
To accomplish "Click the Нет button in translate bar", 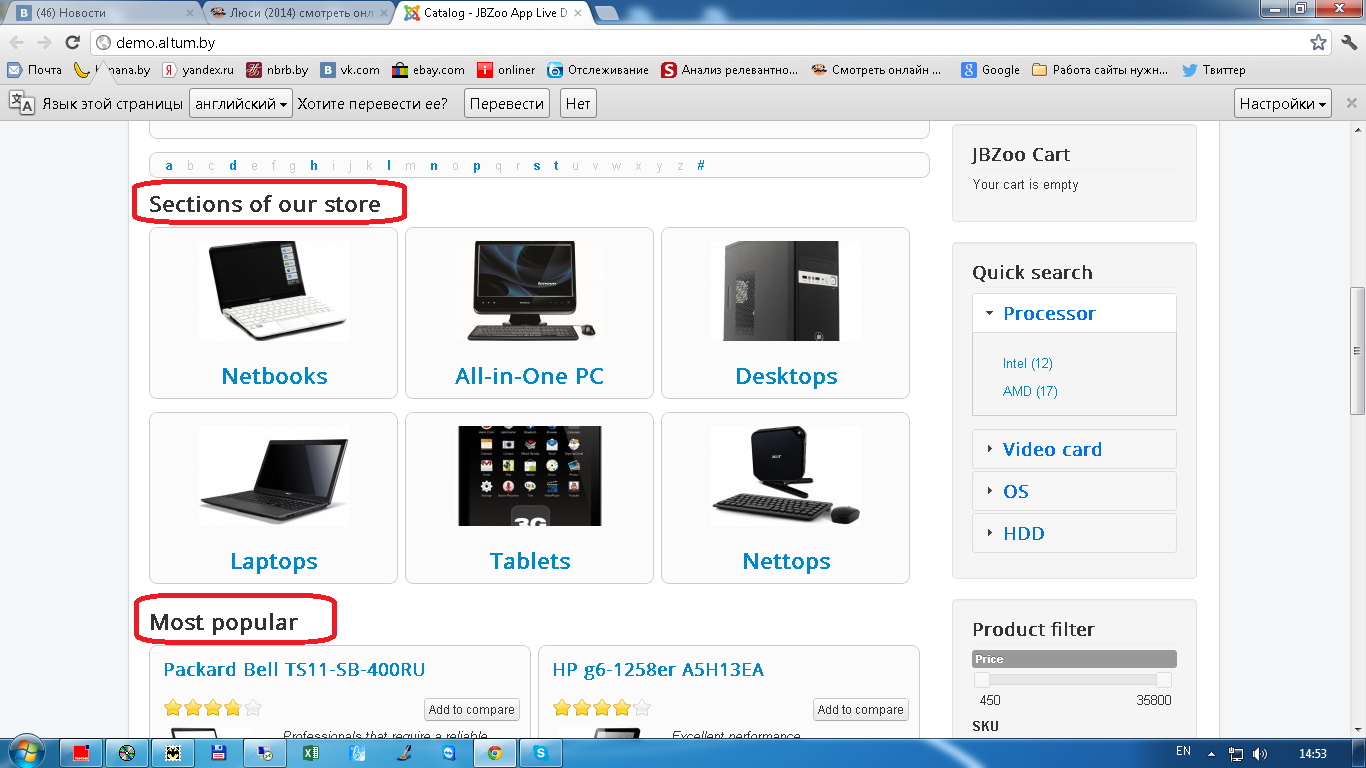I will (578, 103).
